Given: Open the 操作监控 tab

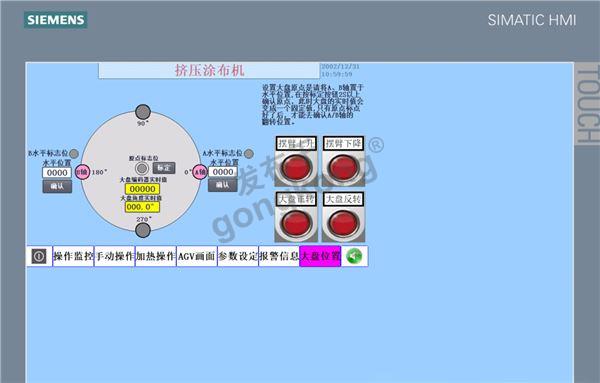Looking at the screenshot, I should tap(73, 256).
